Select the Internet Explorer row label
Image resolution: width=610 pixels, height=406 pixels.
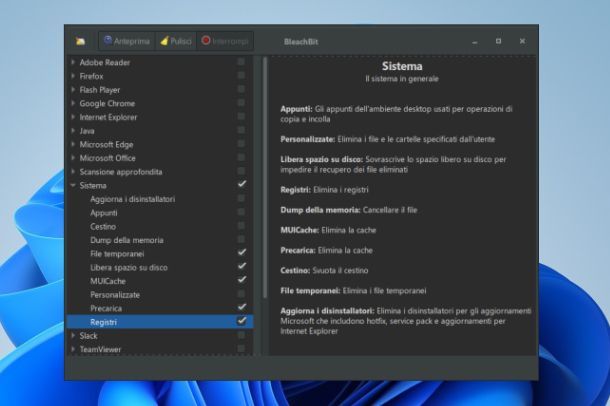pyautogui.click(x=108, y=117)
